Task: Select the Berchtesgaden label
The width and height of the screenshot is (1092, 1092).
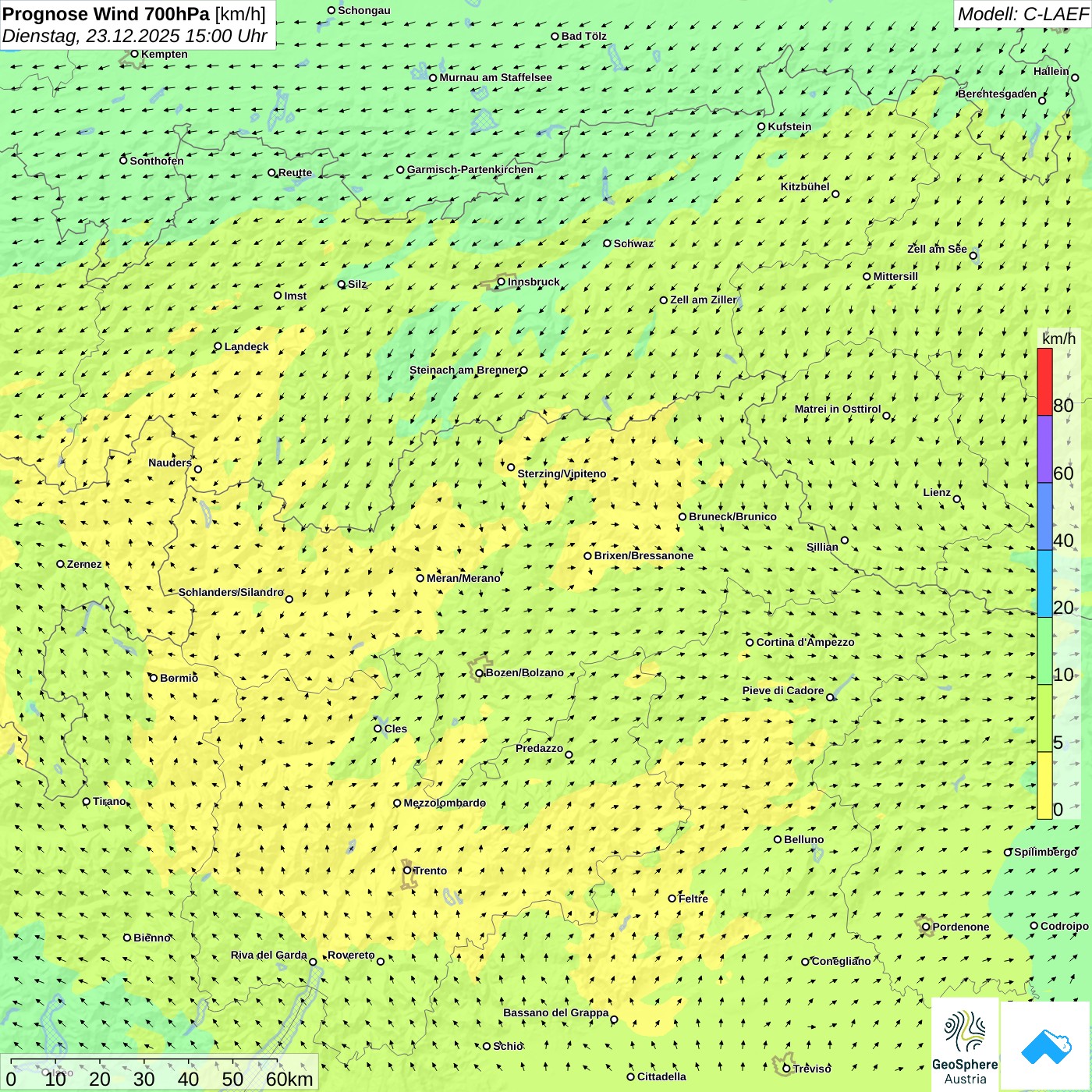Action: pyautogui.click(x=998, y=94)
